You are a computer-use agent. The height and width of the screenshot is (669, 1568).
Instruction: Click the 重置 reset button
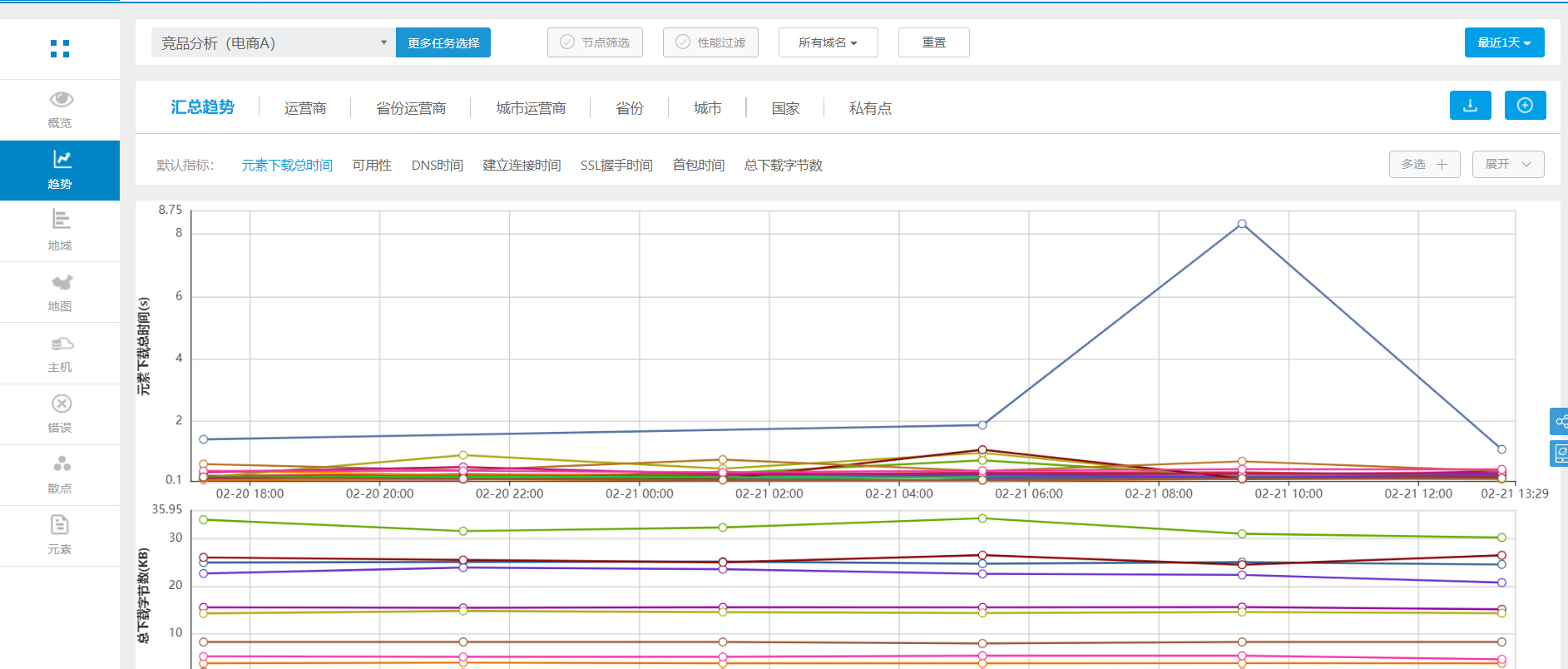pyautogui.click(x=933, y=42)
